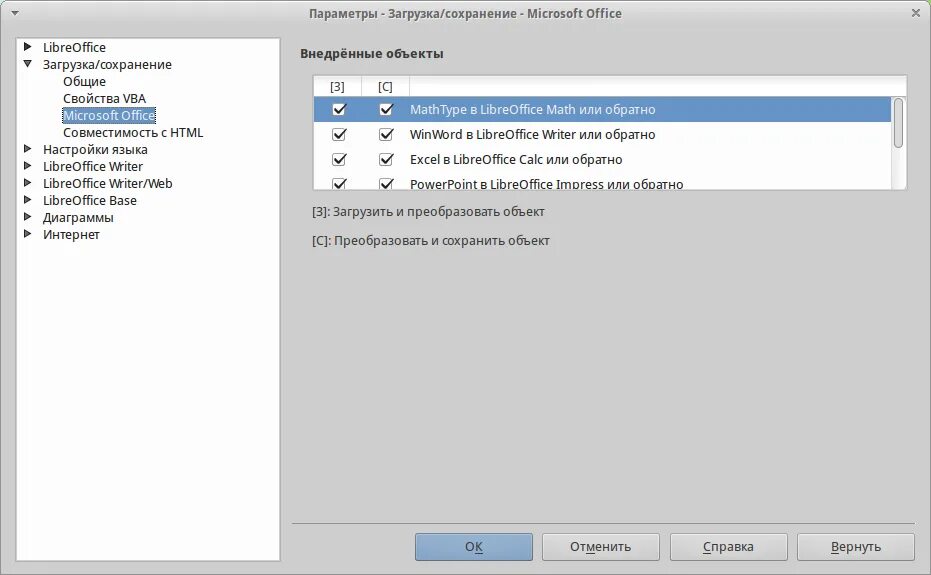The image size is (931, 575).
Task: Toggle MathType load [З] checkbox
Action: click(339, 109)
